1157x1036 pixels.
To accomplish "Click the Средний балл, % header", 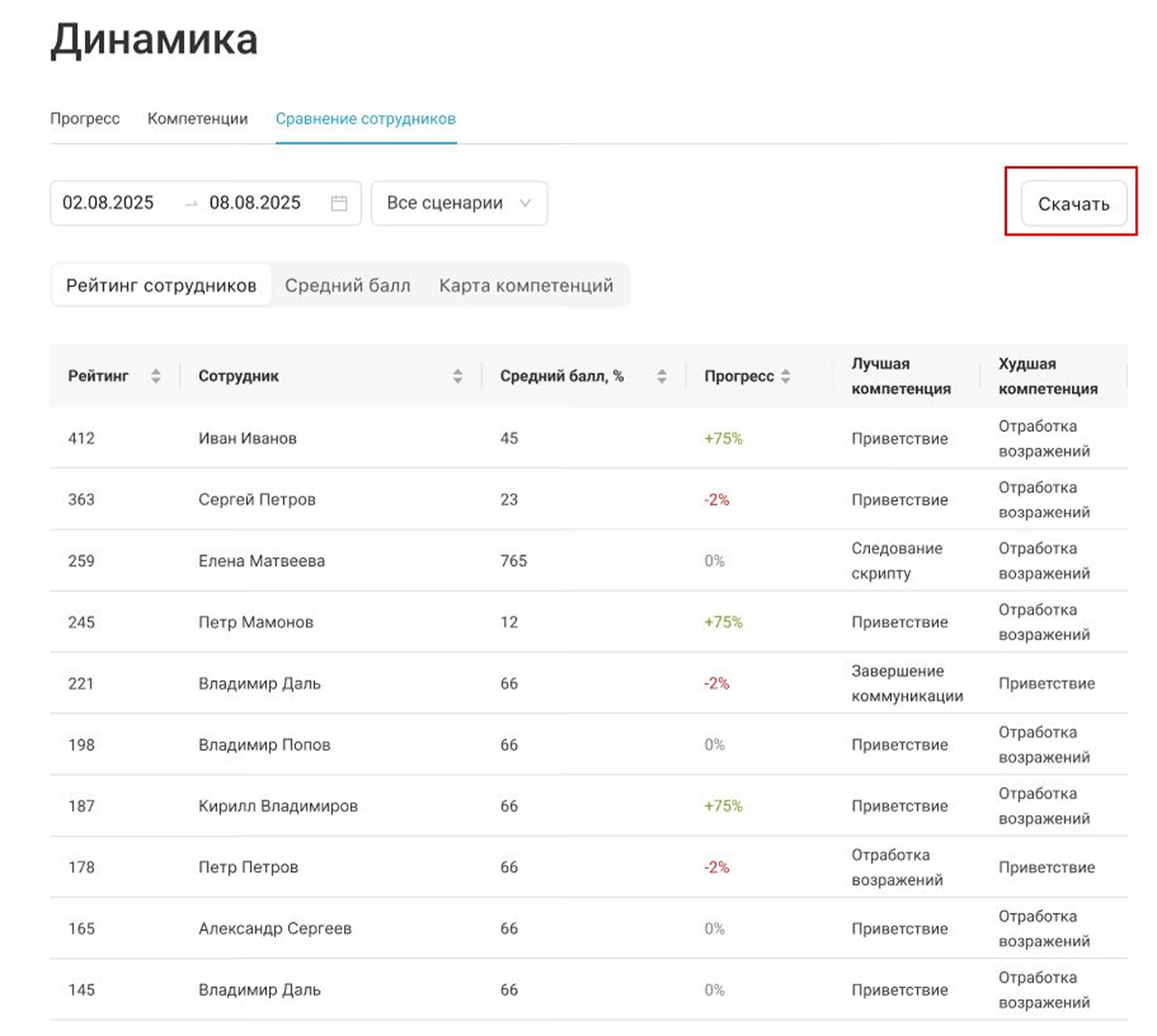I will pos(561,376).
